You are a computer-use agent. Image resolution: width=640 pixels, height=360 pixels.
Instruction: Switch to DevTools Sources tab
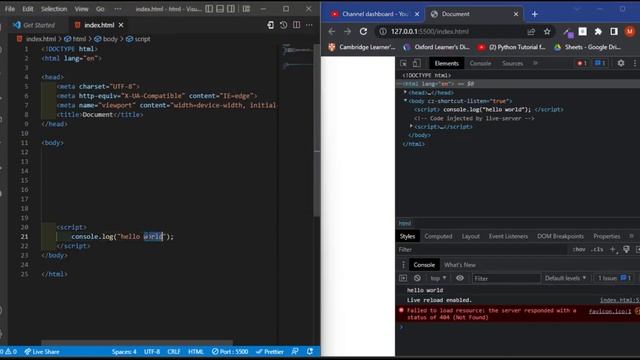512,63
